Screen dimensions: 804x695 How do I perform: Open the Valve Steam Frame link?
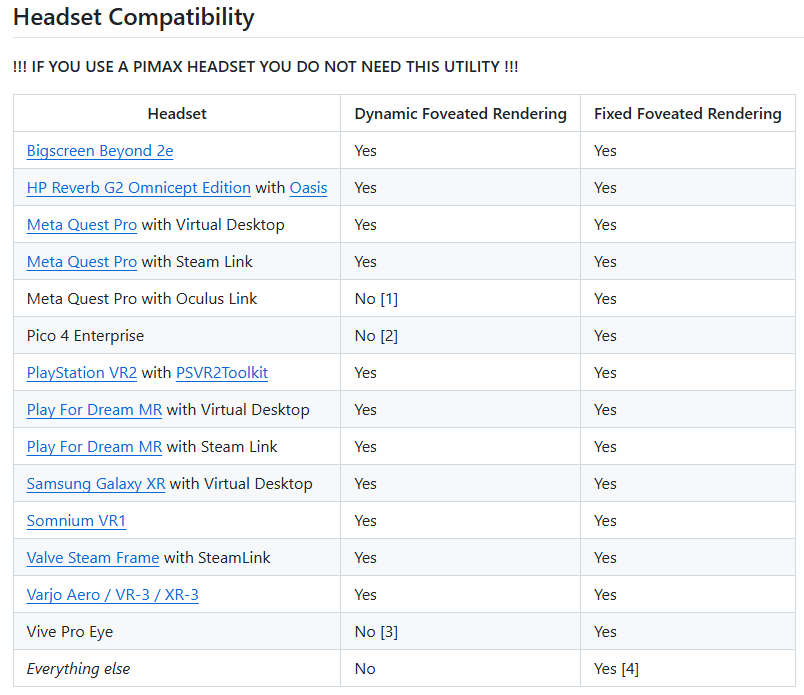tap(93, 558)
